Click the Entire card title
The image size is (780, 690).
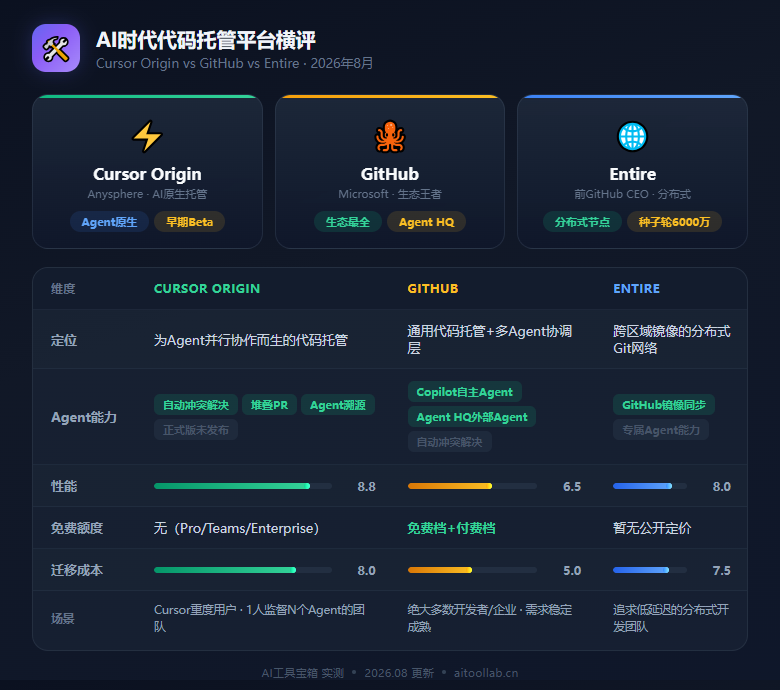coord(632,174)
